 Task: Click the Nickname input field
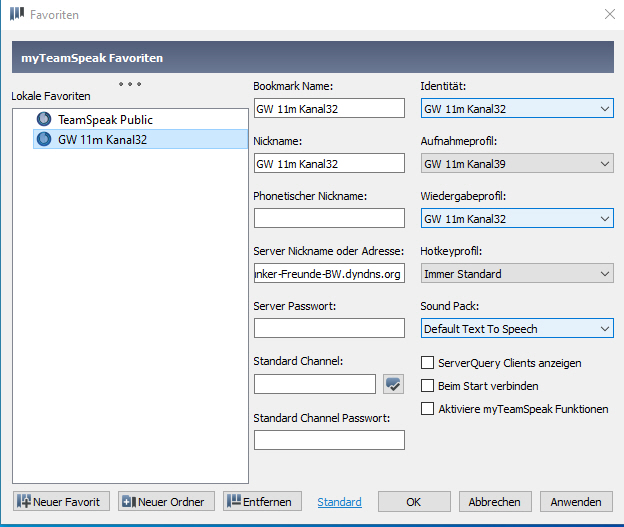pyautogui.click(x=330, y=163)
